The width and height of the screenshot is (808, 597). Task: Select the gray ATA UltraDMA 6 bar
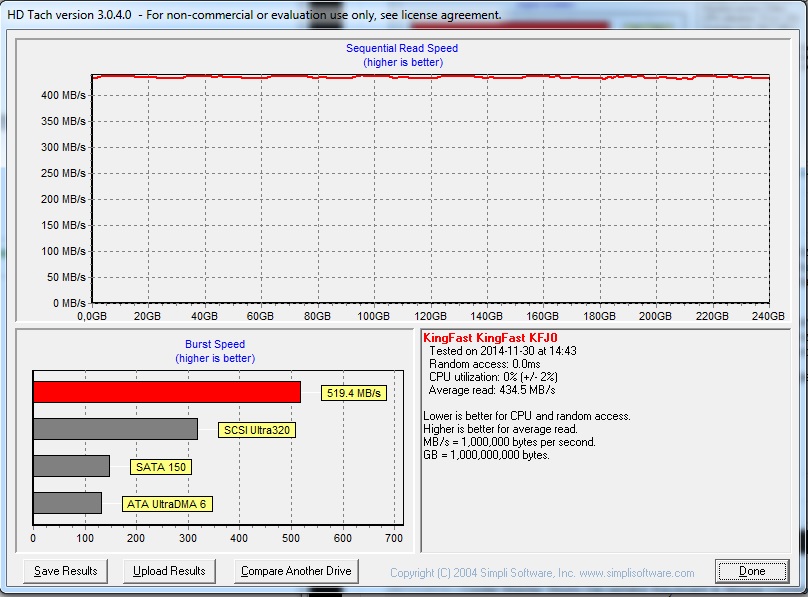pos(68,503)
